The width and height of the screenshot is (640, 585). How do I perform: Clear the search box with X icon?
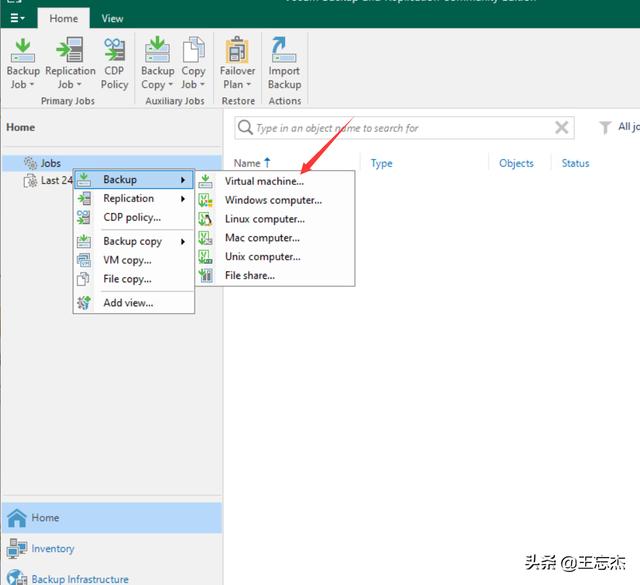tap(562, 127)
